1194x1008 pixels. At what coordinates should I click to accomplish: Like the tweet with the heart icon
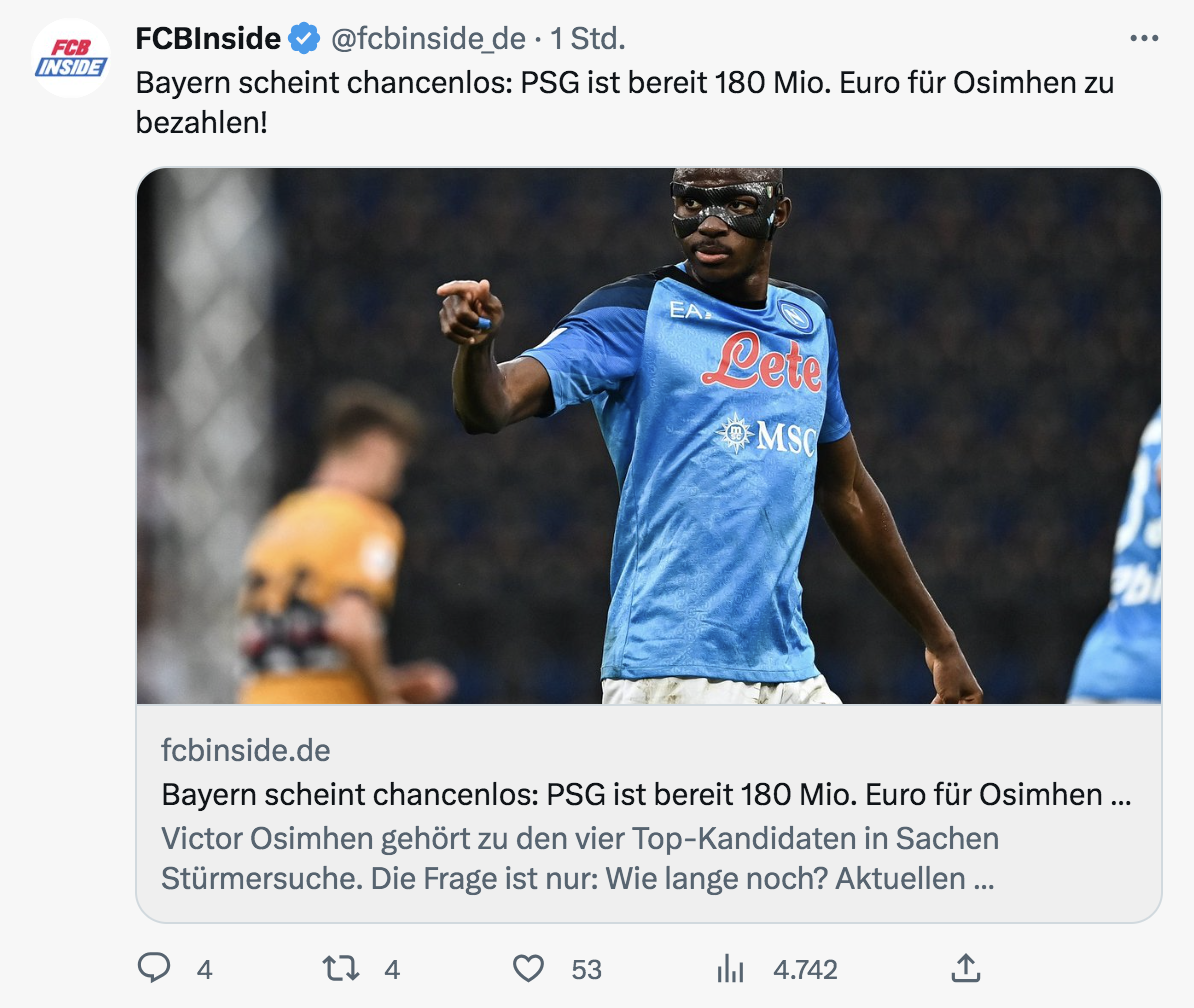(528, 968)
